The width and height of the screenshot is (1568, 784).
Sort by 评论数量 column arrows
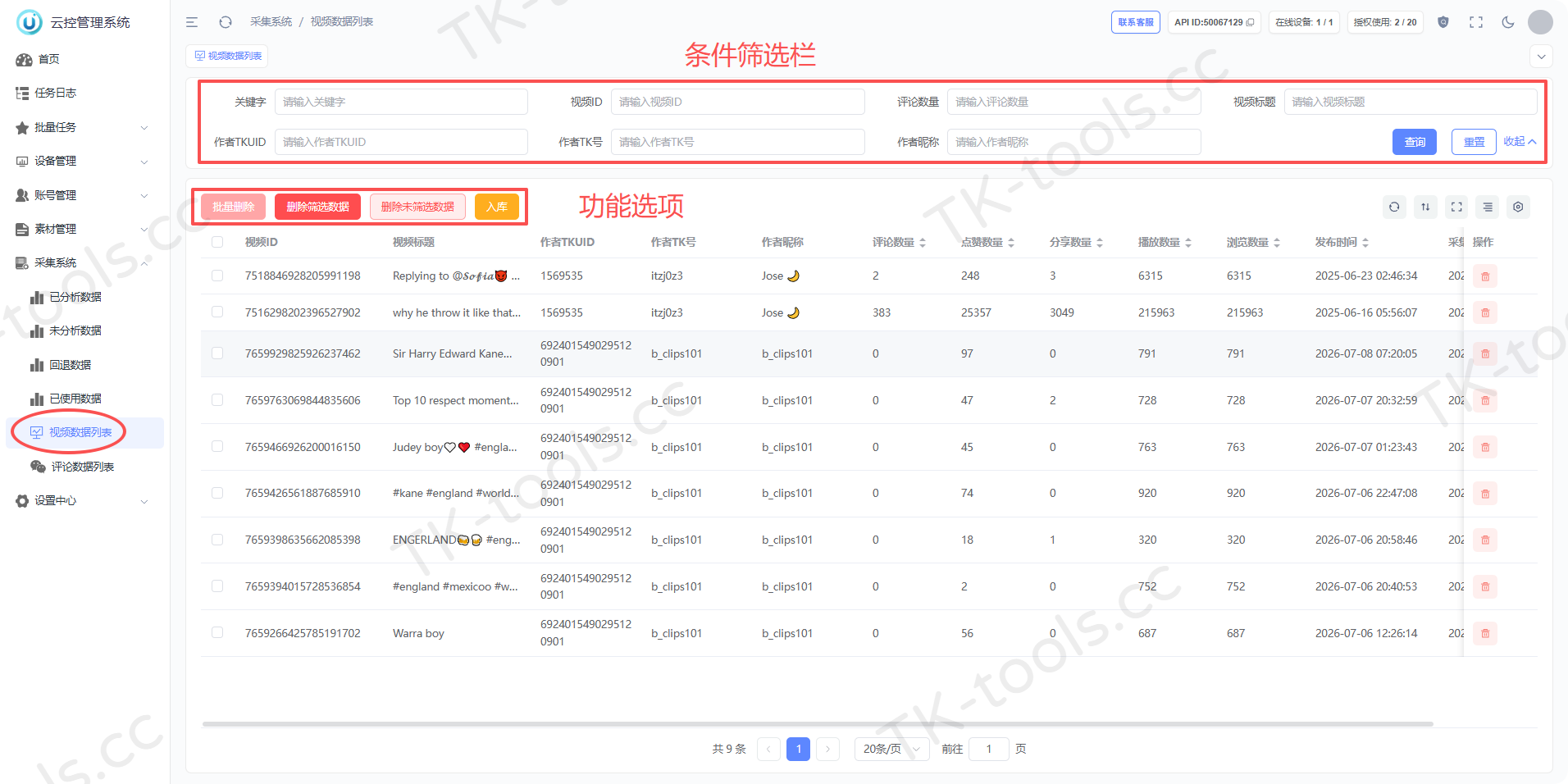click(x=923, y=243)
